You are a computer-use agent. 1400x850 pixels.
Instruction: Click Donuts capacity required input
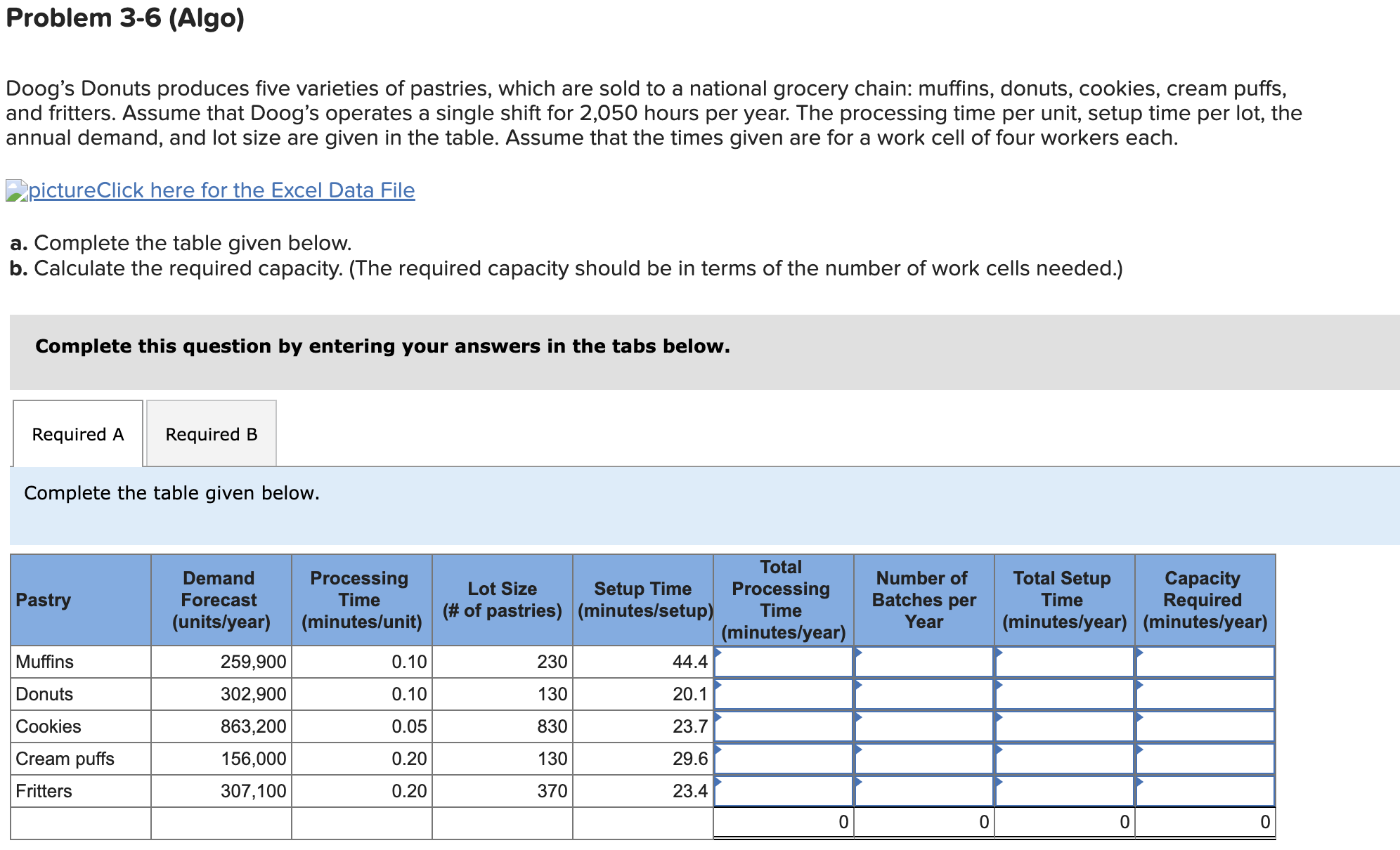[1205, 694]
